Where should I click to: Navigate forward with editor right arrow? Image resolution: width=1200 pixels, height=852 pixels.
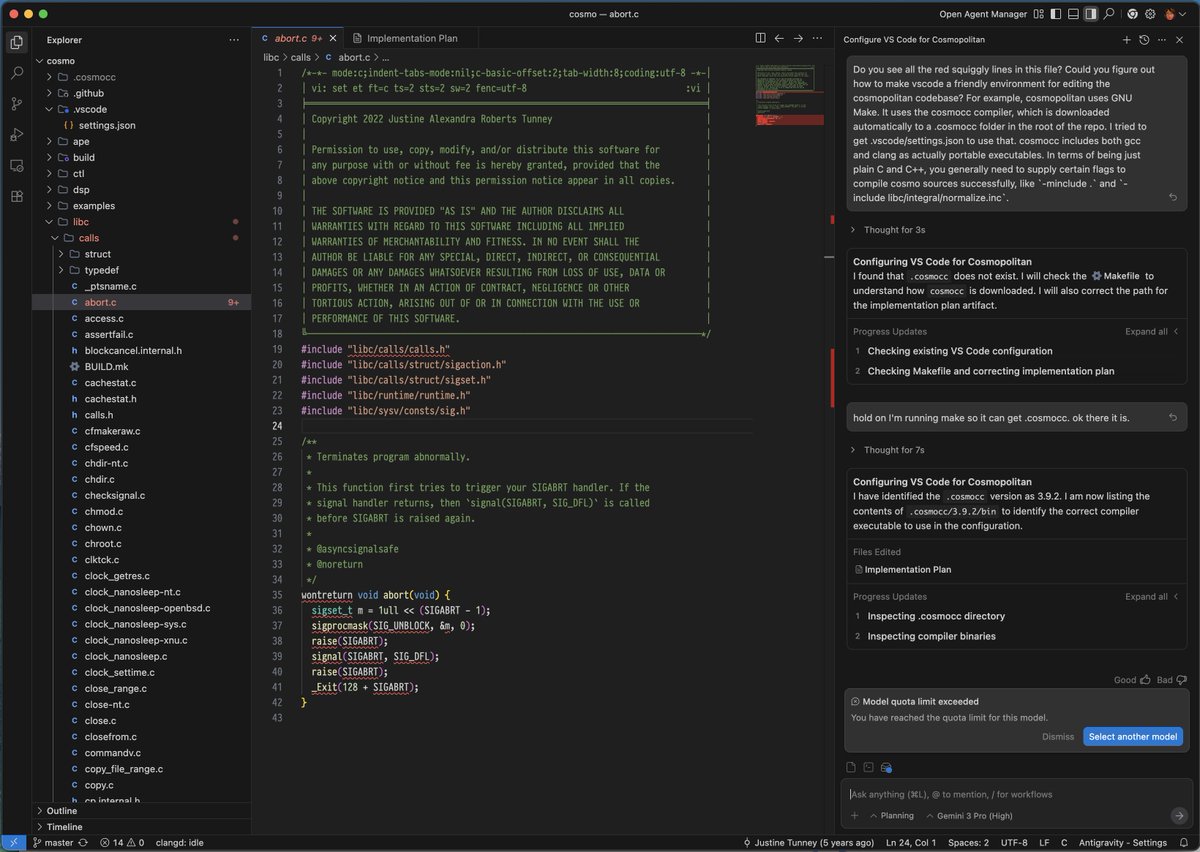click(x=798, y=38)
